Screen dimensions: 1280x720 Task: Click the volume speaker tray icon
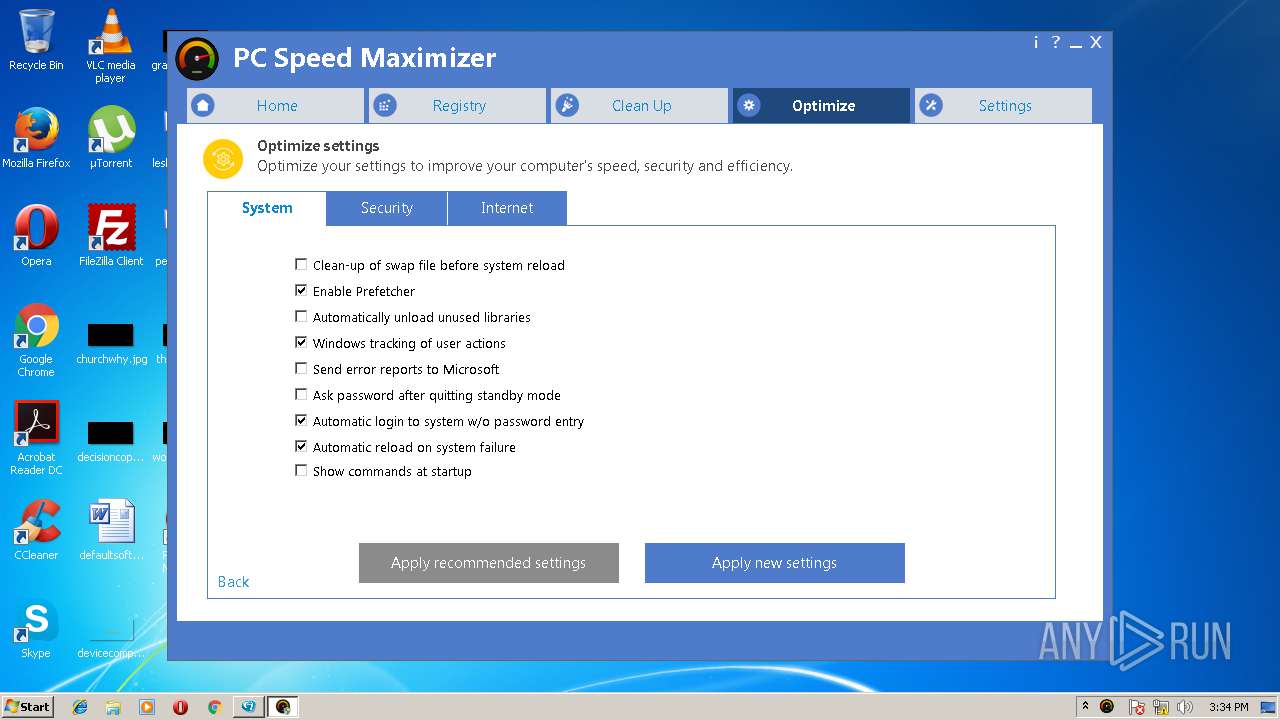click(1184, 707)
